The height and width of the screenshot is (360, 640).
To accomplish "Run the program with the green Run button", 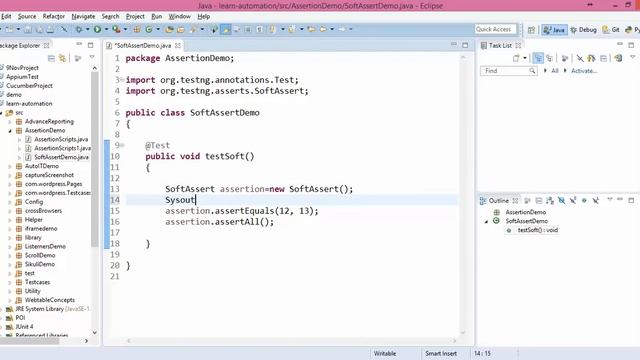I will 97,29.
